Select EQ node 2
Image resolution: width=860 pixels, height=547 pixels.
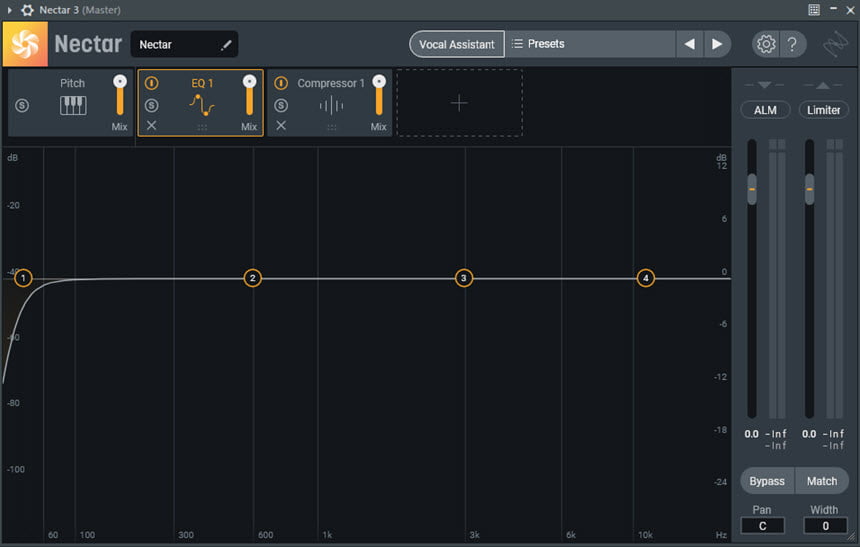(252, 278)
